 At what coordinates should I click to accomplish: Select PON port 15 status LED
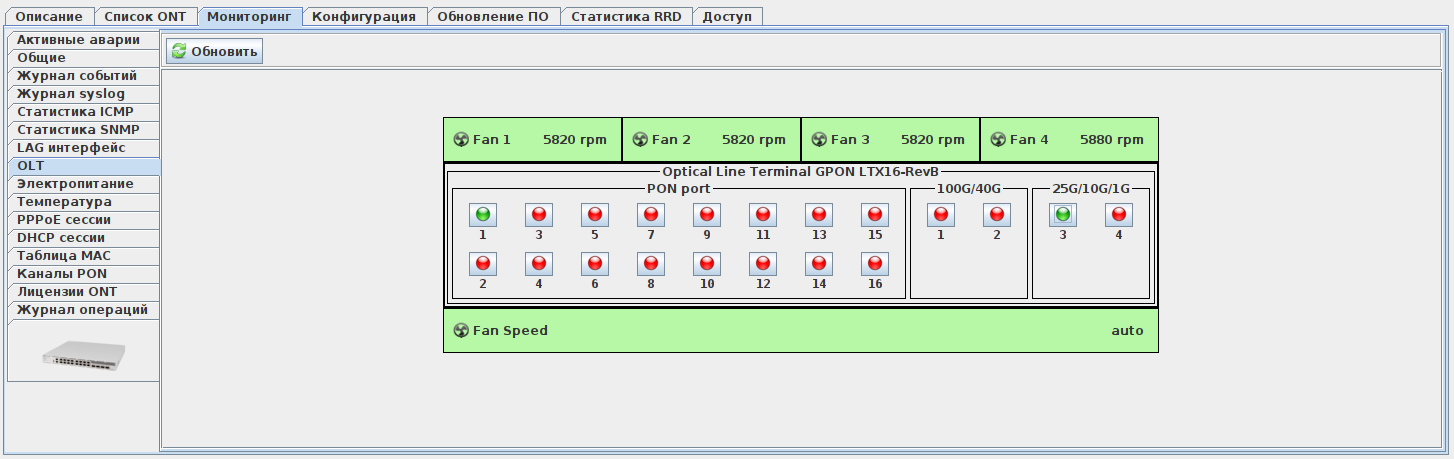point(875,214)
